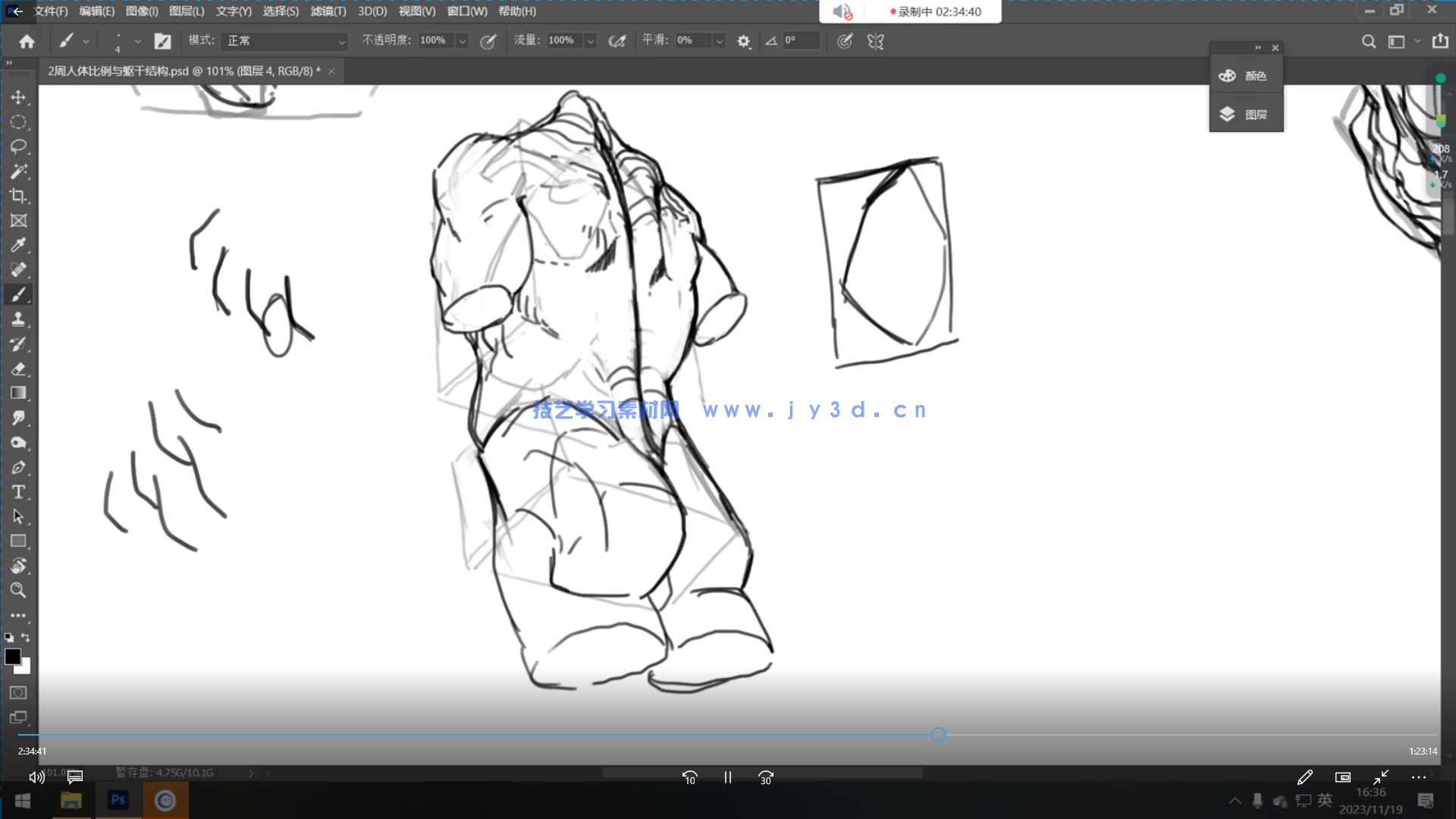Select the Gradient tool
The image size is (1456, 819).
[18, 393]
